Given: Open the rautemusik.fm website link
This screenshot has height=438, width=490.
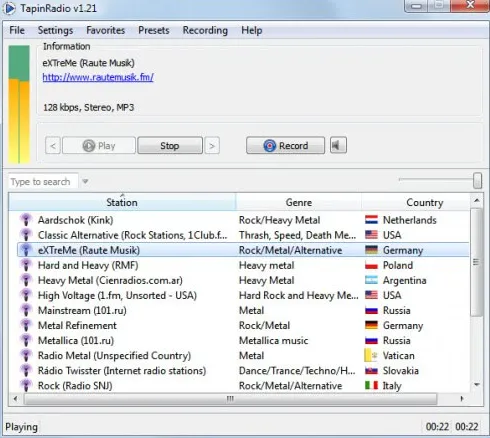Looking at the screenshot, I should (98, 77).
